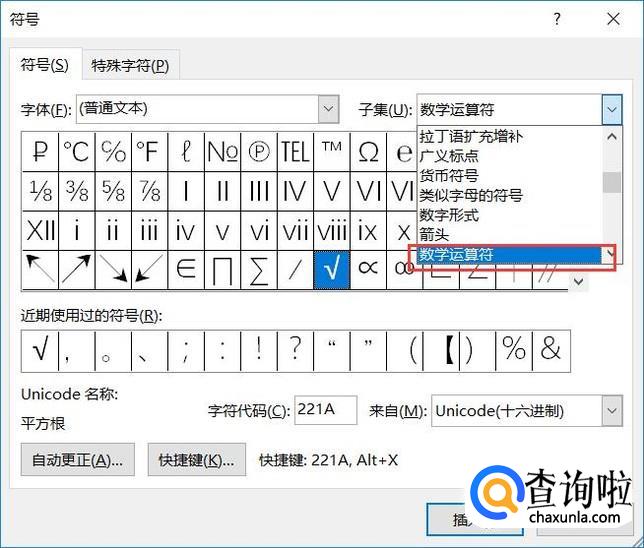
Task: Pick recently used semicolon symbol
Action: click(186, 351)
